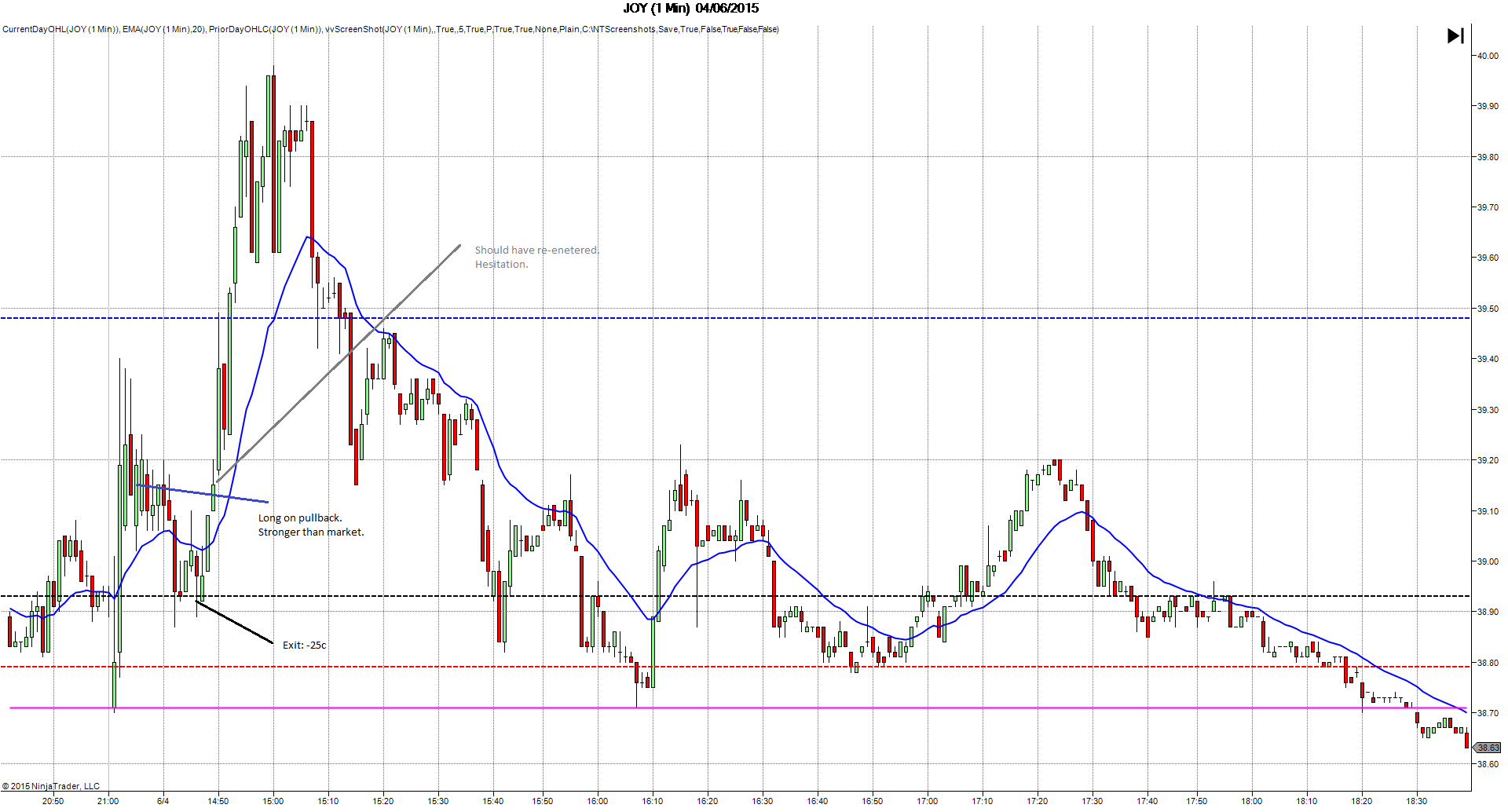Viewport: 1508px width, 812px height.
Task: Click the 15:40 time axis label
Action: pos(493,801)
